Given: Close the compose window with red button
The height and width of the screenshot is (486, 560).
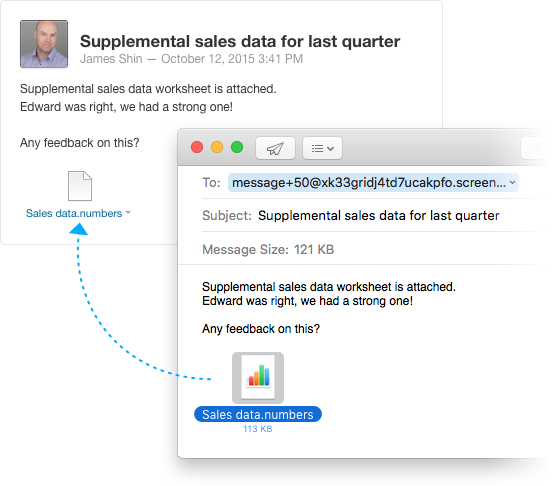Looking at the screenshot, I should (197, 147).
